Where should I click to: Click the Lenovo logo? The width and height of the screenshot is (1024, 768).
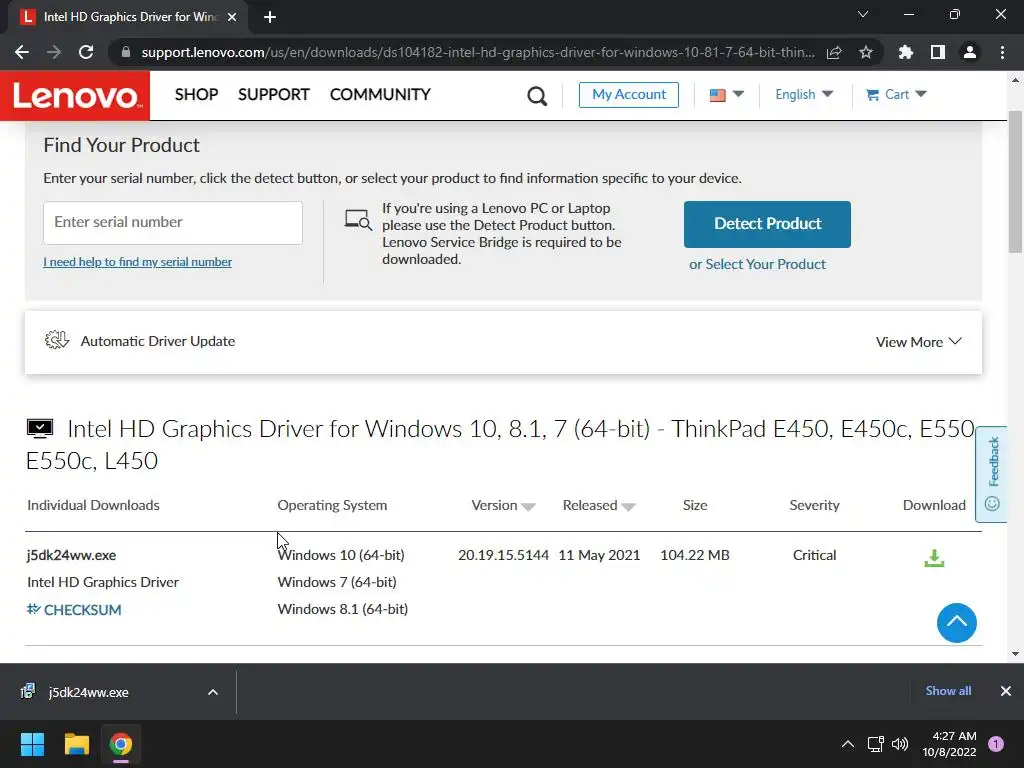[75, 95]
